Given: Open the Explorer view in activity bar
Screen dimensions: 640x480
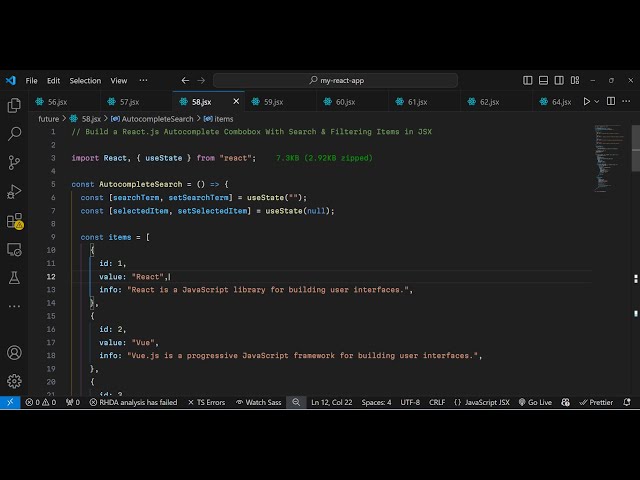Looking at the screenshot, I should tap(14, 105).
